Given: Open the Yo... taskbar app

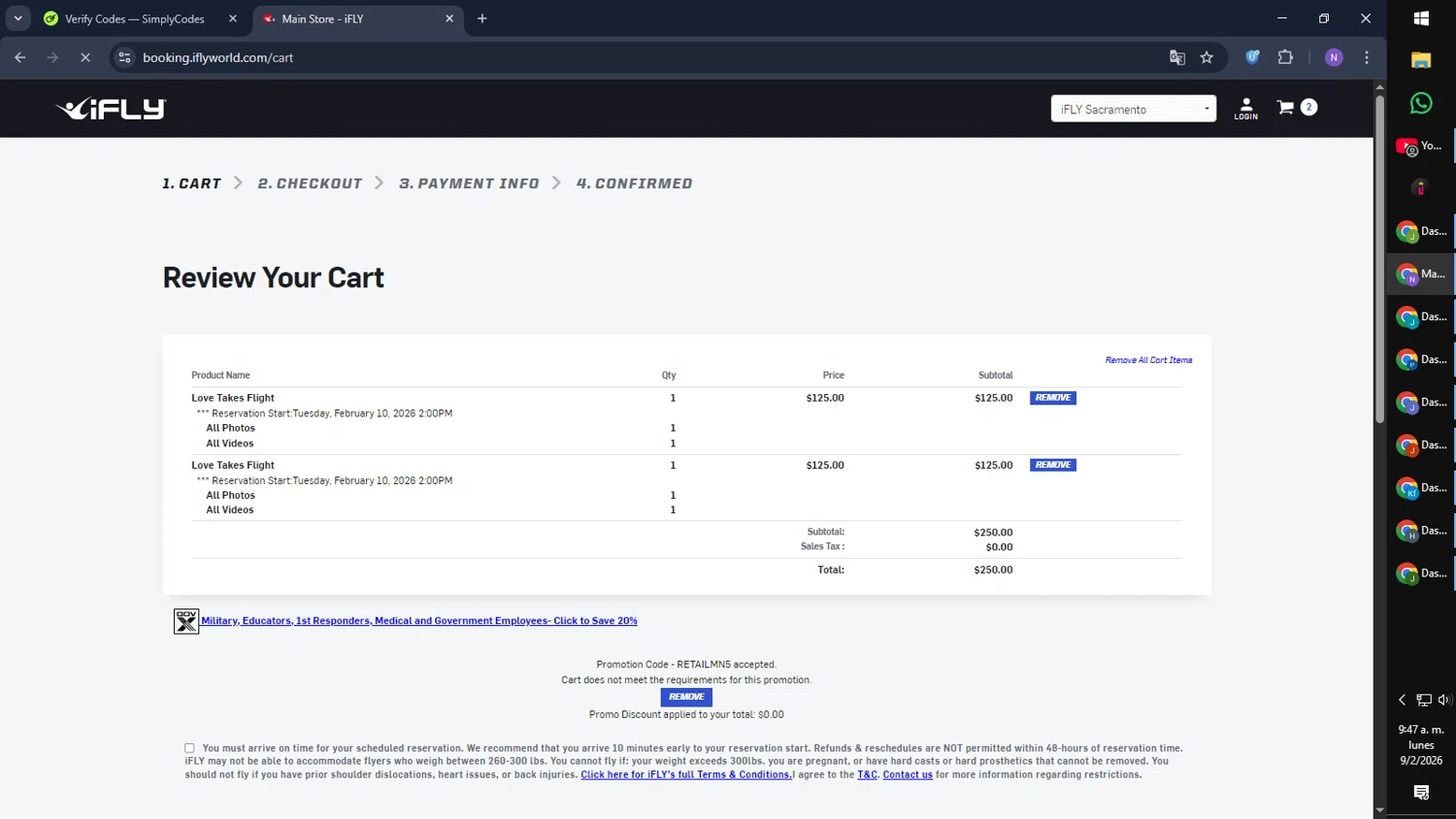Looking at the screenshot, I should pos(1421,146).
